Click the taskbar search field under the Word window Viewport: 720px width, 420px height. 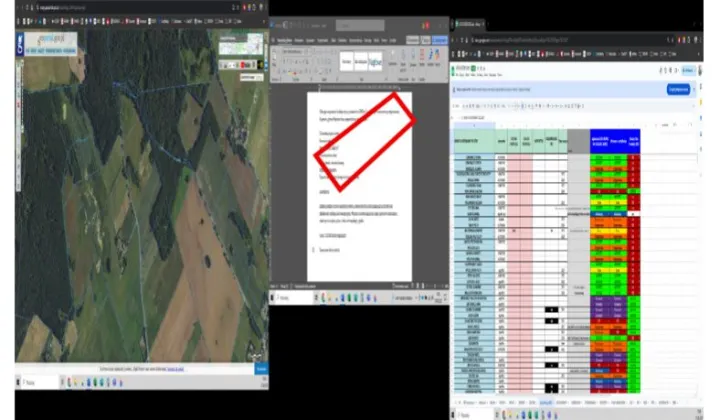[294, 298]
